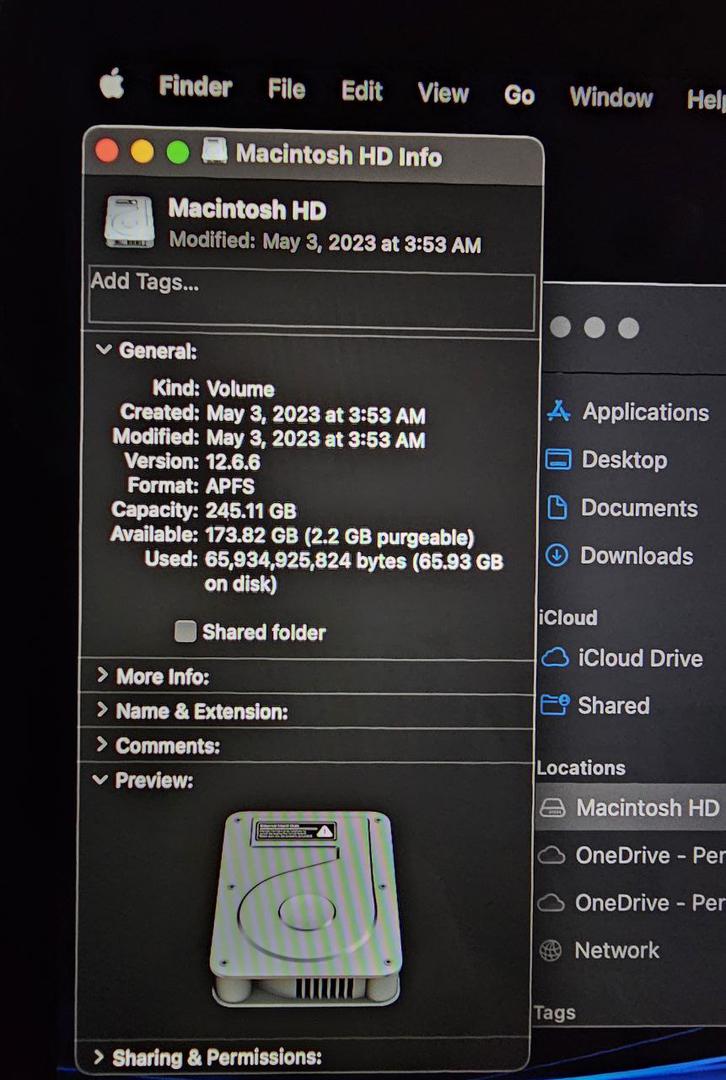Image resolution: width=726 pixels, height=1080 pixels.
Task: Expand the Comments section
Action: 102,745
